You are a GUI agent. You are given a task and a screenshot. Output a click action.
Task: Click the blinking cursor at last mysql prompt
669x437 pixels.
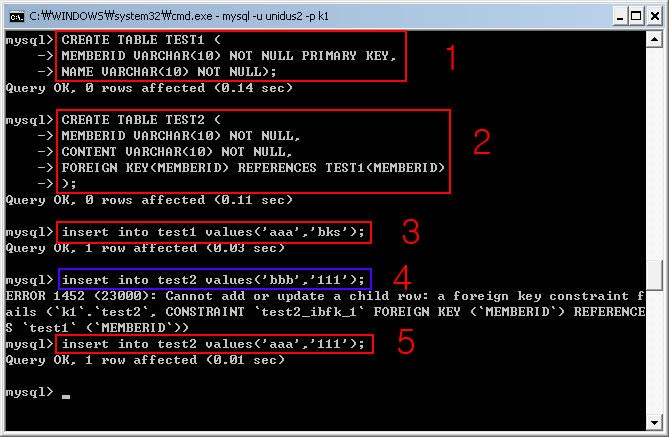coord(66,396)
